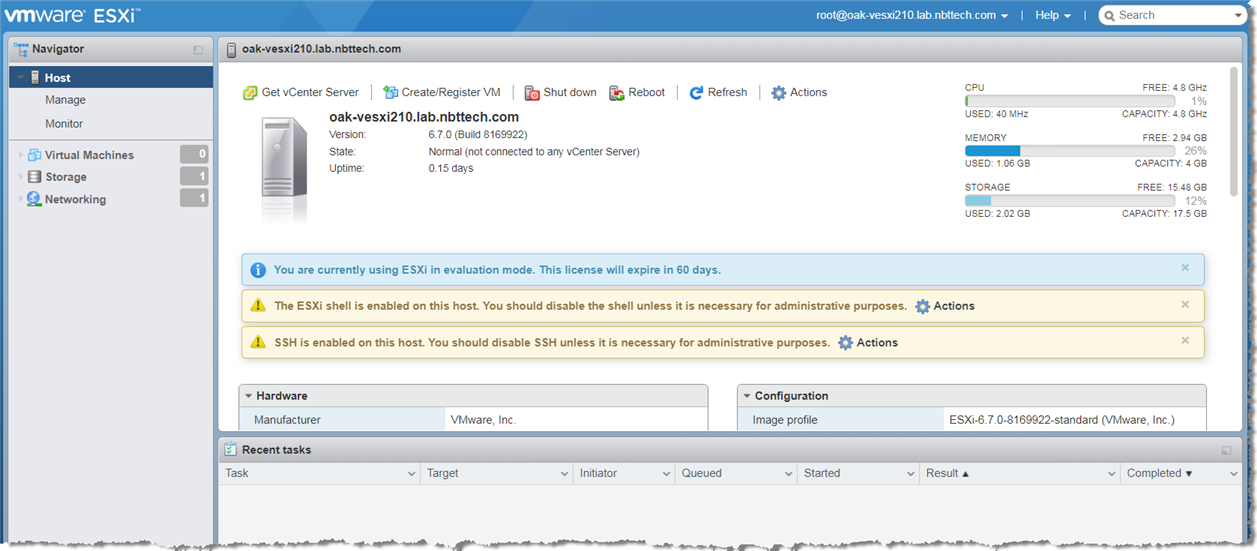Click the gear icon in ESXi shell warning
This screenshot has height=551, width=1257.
pyautogui.click(x=922, y=306)
